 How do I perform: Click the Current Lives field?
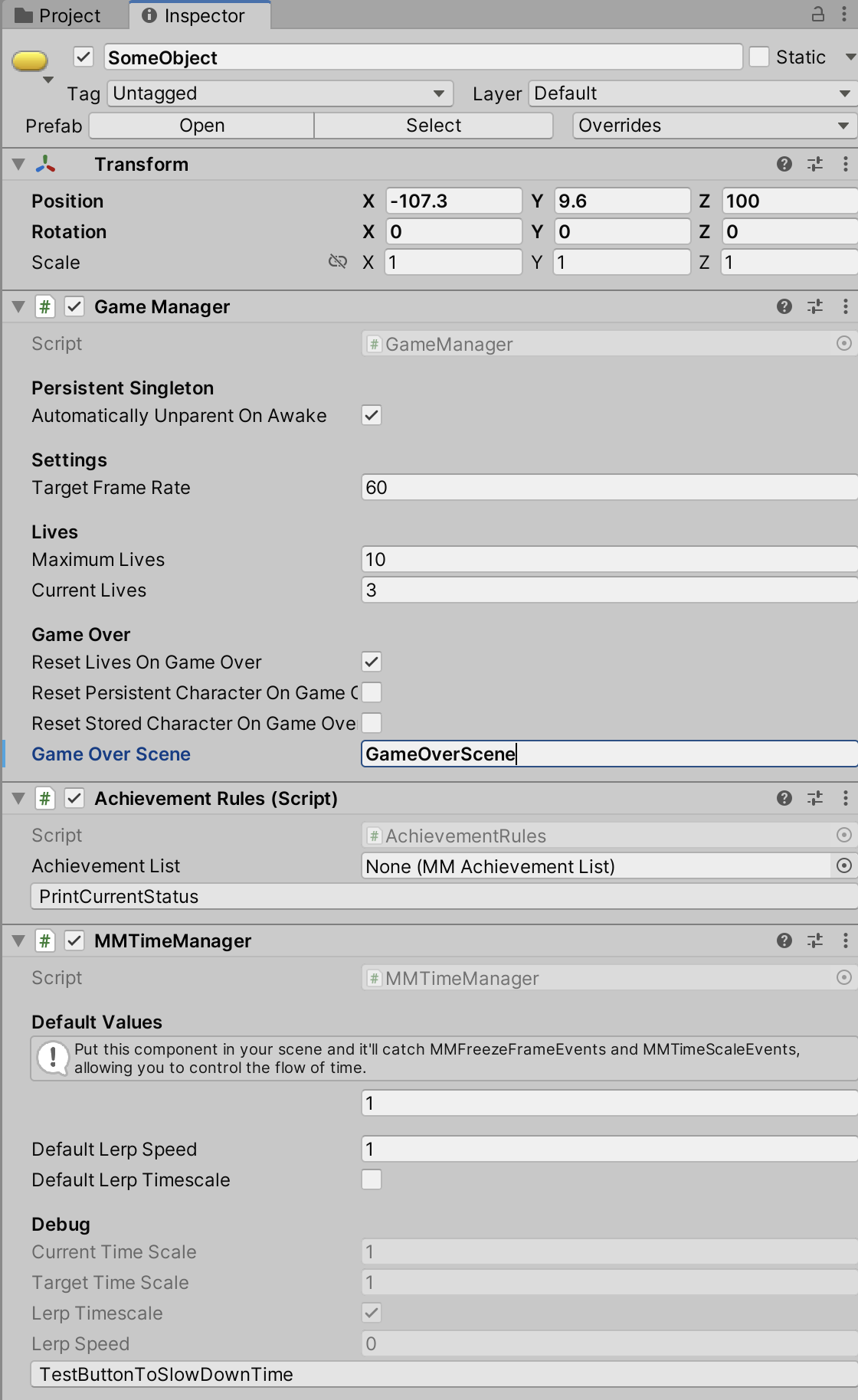coord(609,590)
